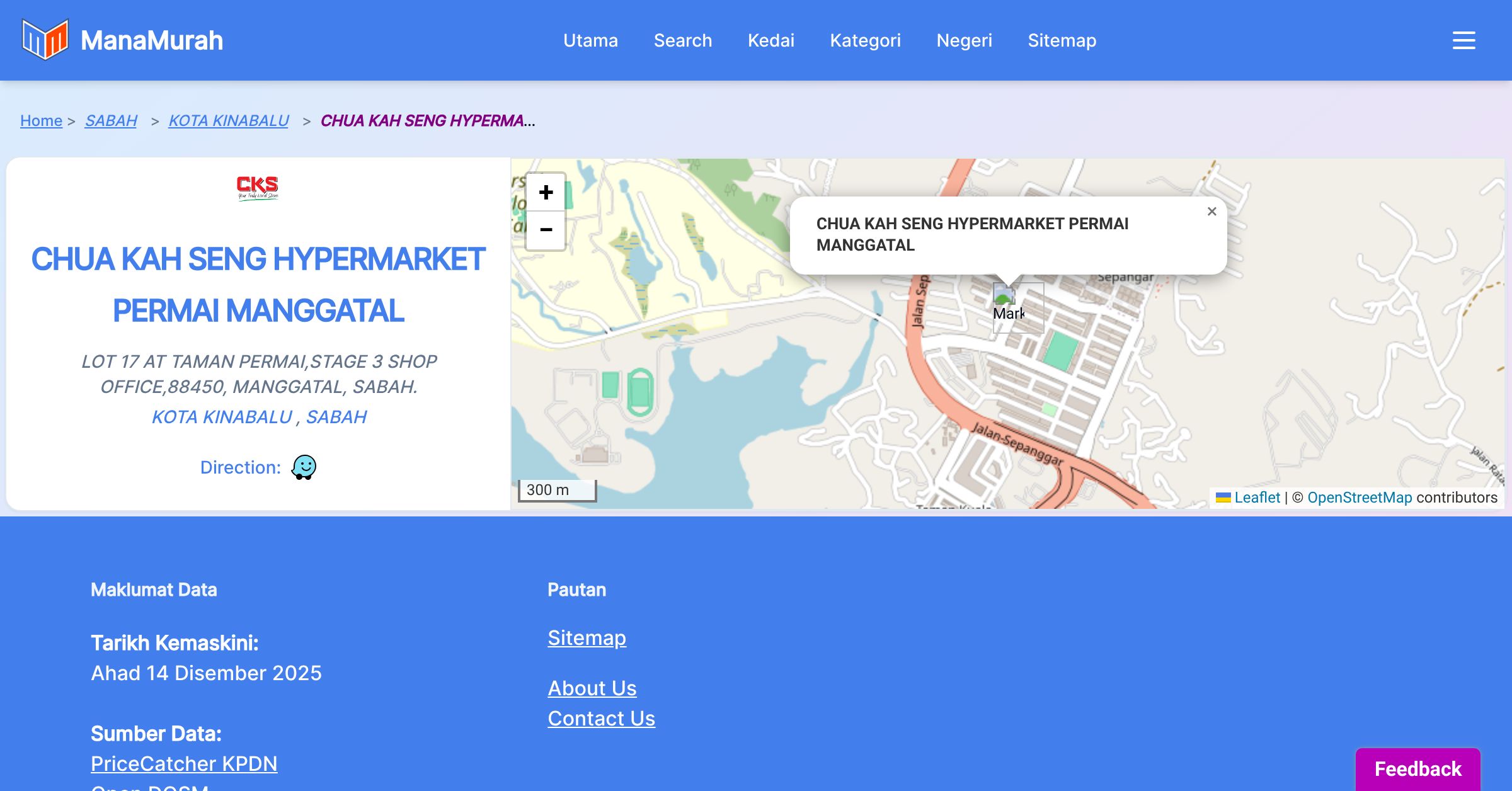Open Waze direction icon
The width and height of the screenshot is (1512, 791).
pos(304,467)
